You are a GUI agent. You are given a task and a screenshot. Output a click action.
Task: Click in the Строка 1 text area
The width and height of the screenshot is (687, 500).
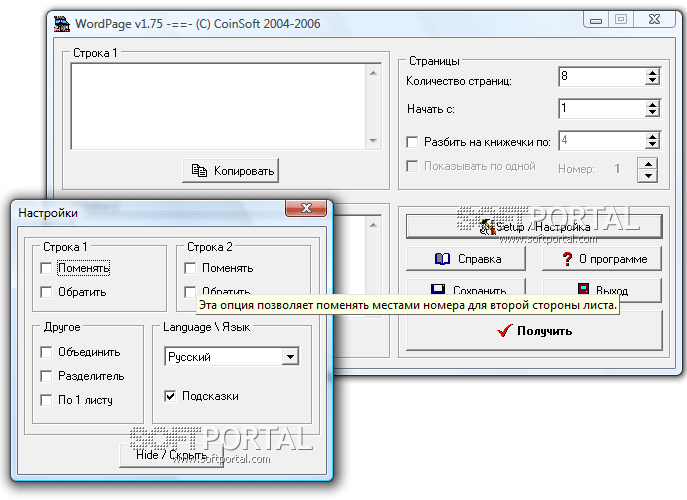pos(218,106)
